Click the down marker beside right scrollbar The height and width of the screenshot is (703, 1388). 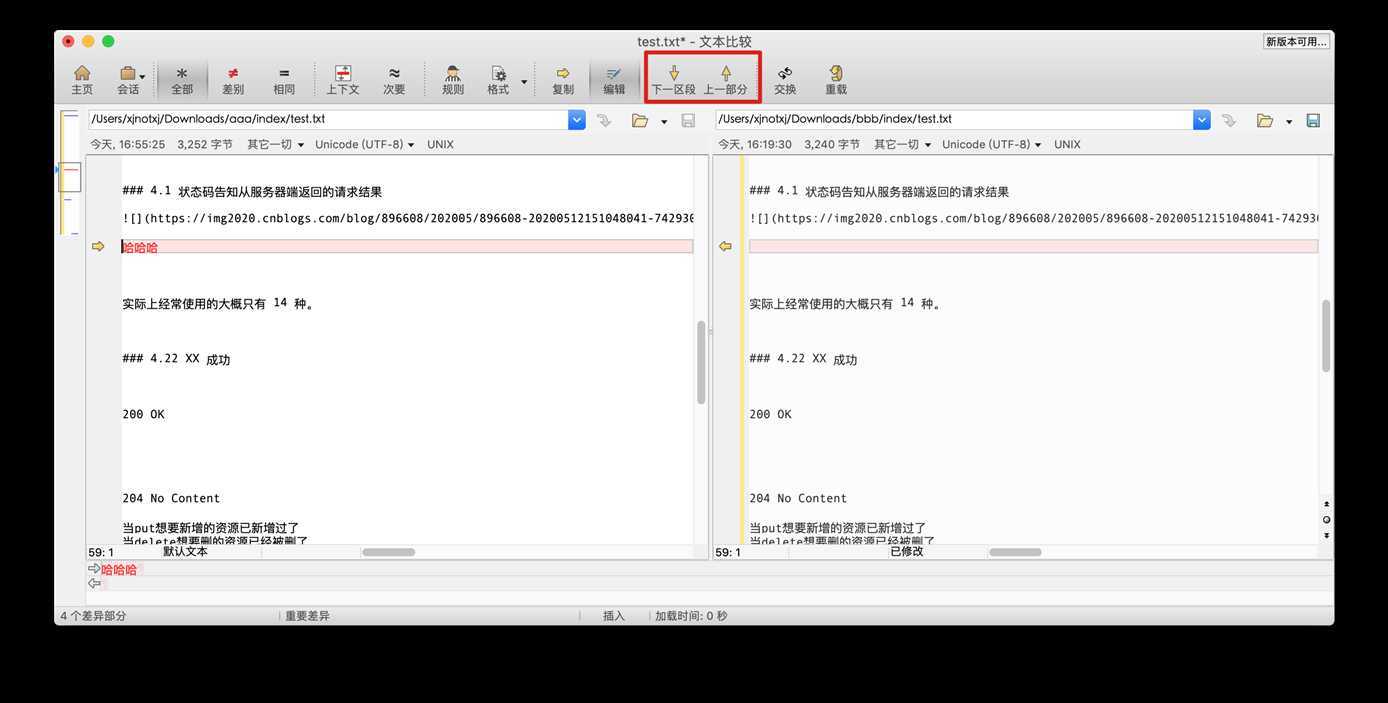(1326, 536)
